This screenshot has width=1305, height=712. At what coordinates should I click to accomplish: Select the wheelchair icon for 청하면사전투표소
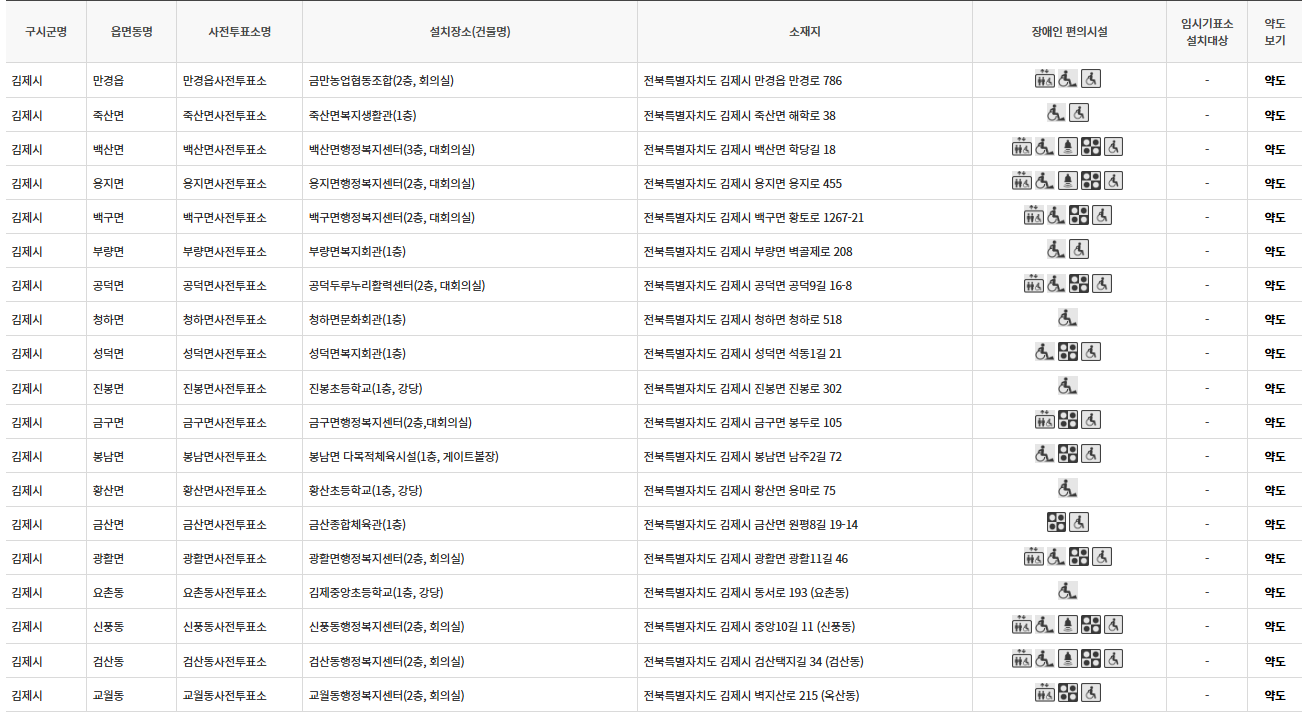[x=1068, y=318]
